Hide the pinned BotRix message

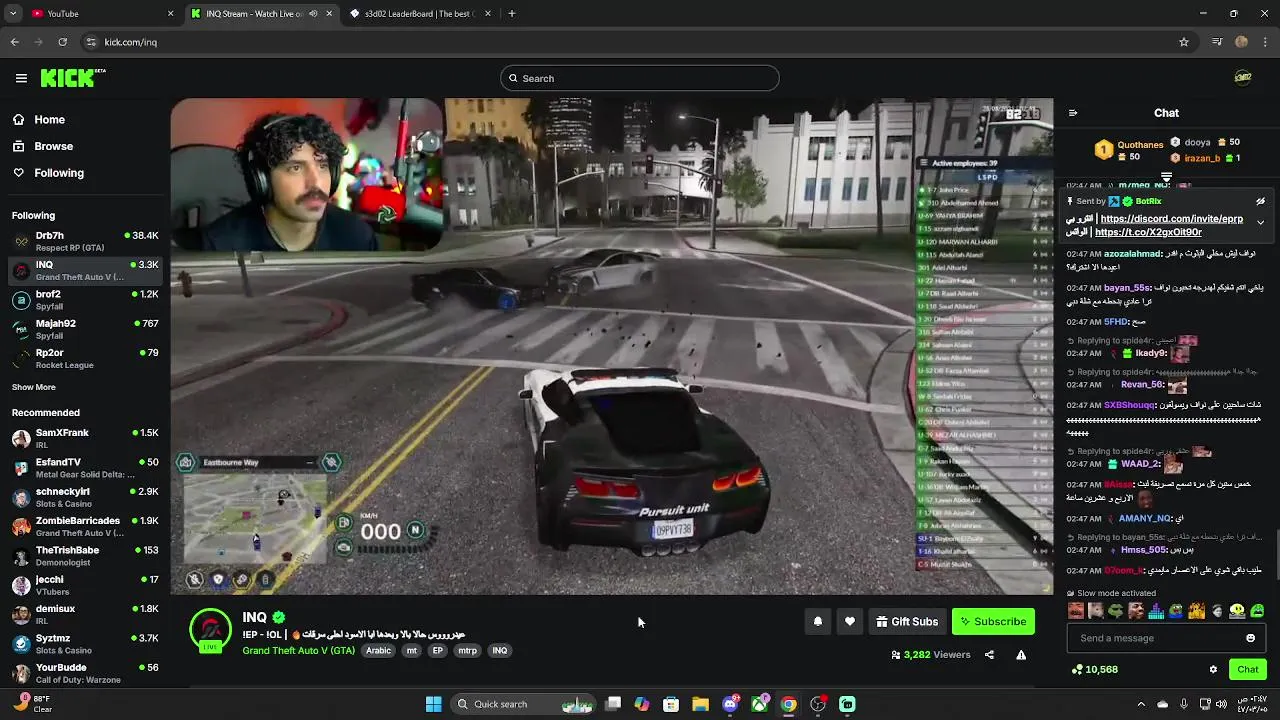pyautogui.click(x=1260, y=201)
